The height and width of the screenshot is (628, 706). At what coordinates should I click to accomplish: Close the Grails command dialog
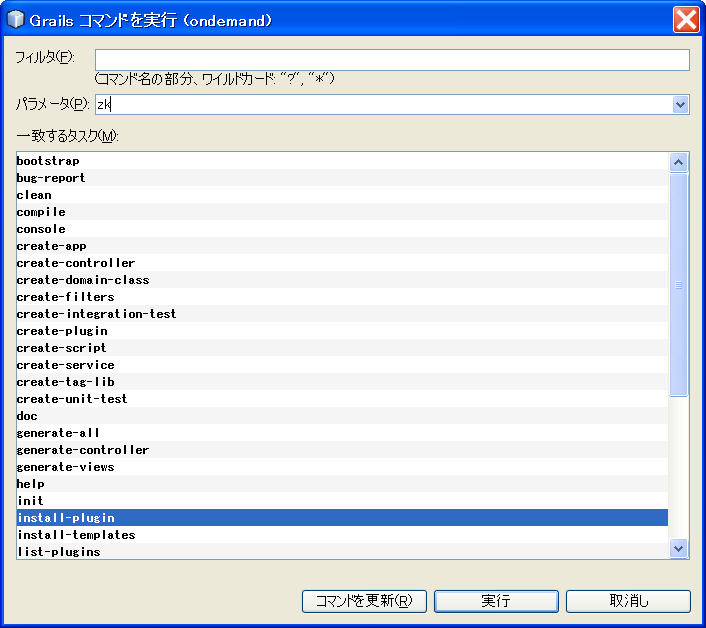pos(686,20)
